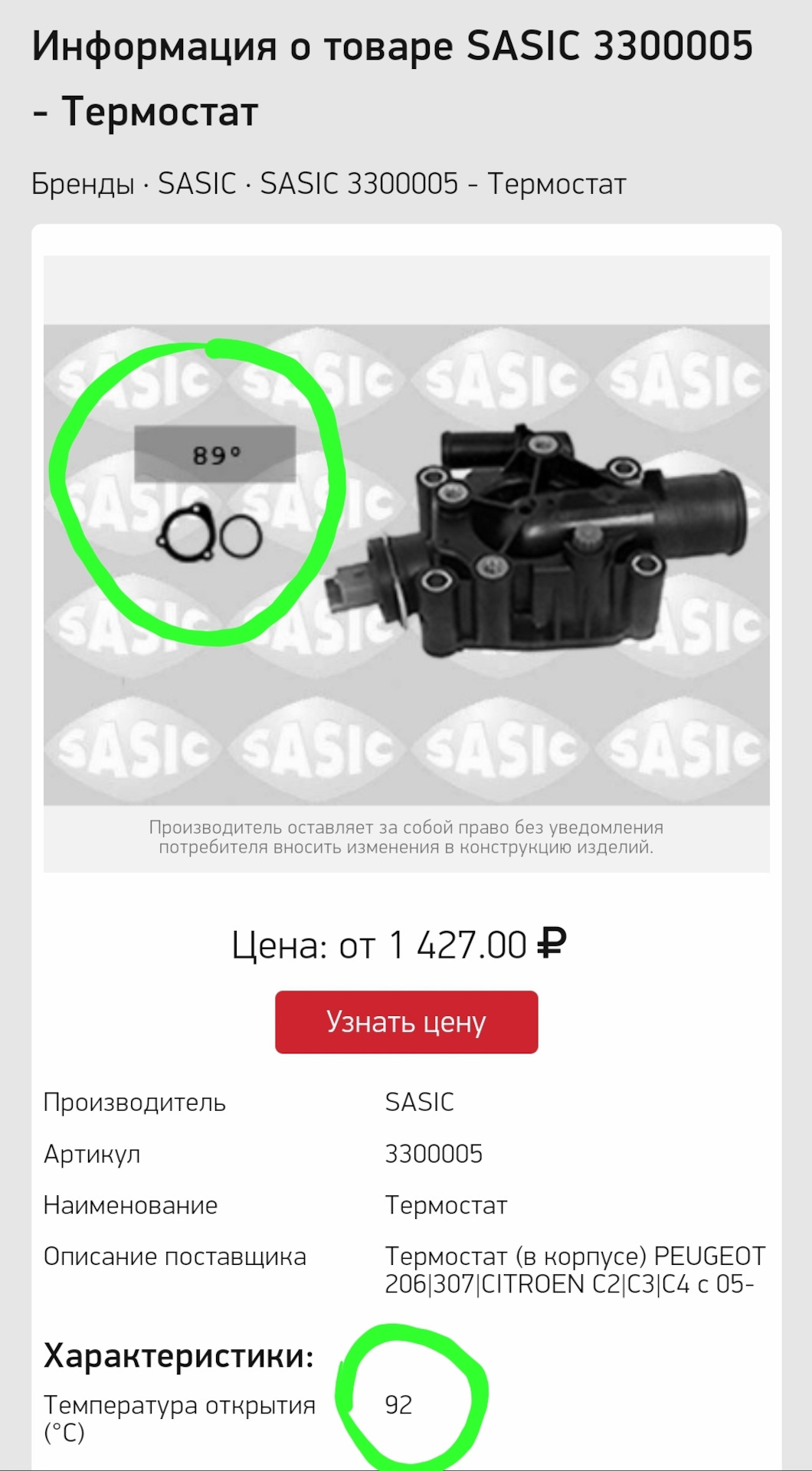Click the 89° temperature label in image
Screen dimensions: 812x1471
[x=215, y=454]
